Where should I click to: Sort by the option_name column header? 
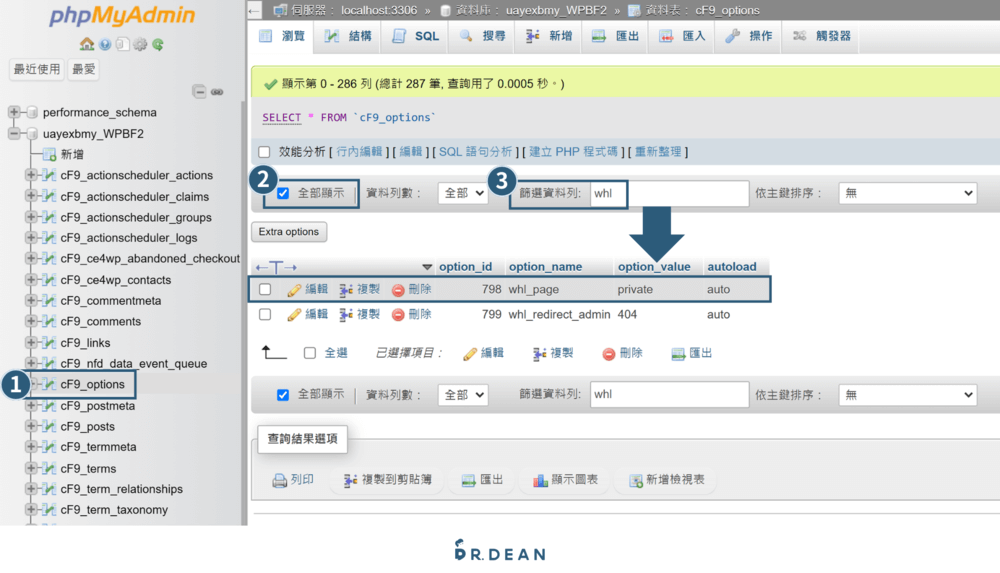[x=545, y=267]
